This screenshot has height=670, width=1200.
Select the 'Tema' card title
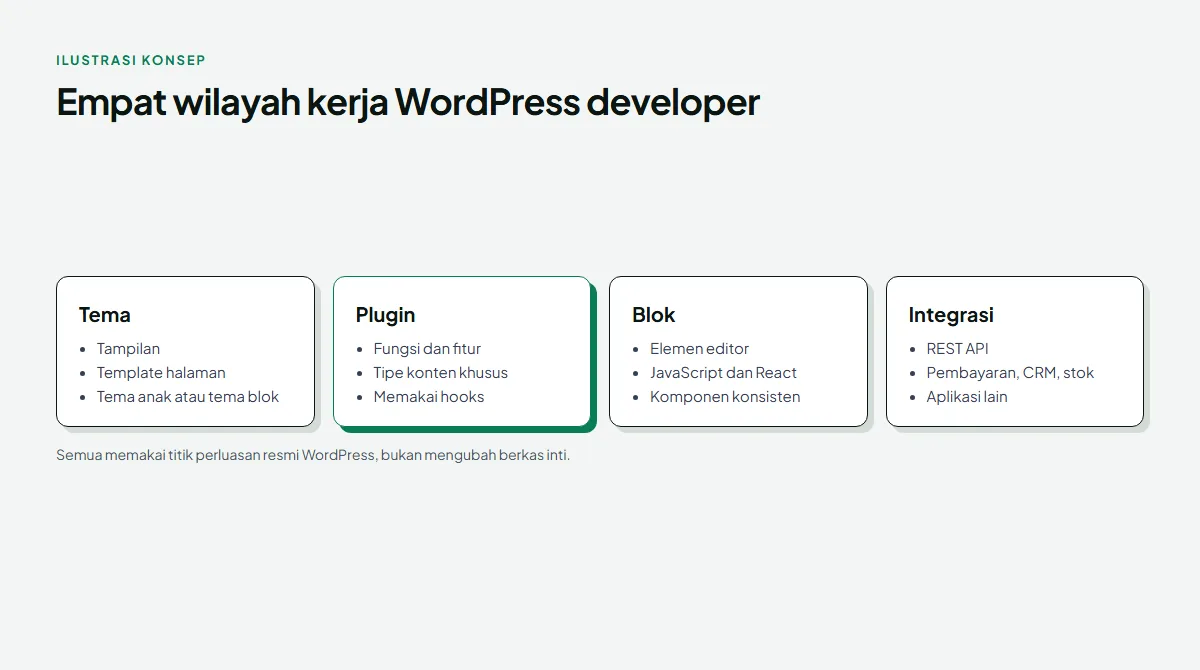click(105, 315)
